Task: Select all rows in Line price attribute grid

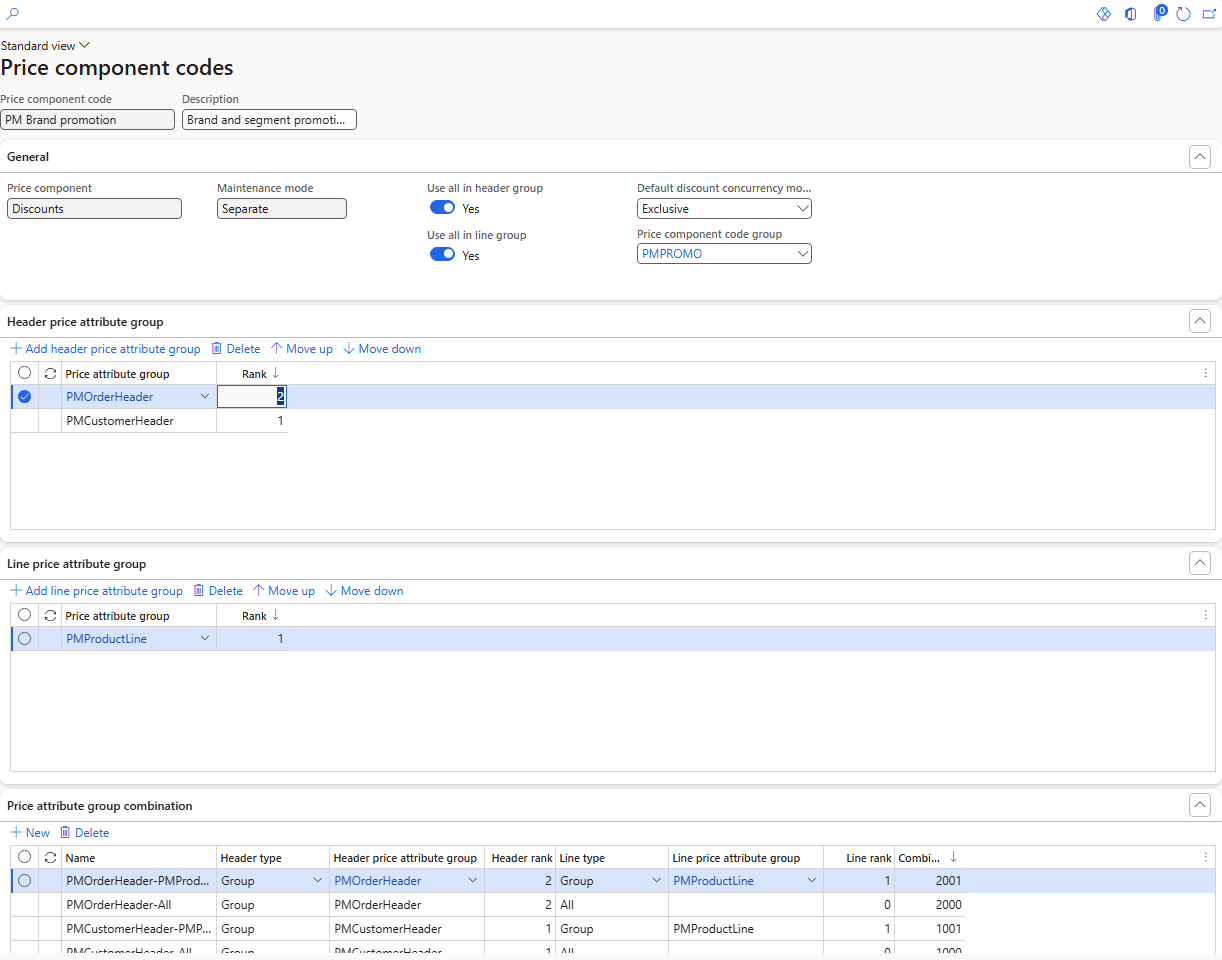Action: point(25,615)
